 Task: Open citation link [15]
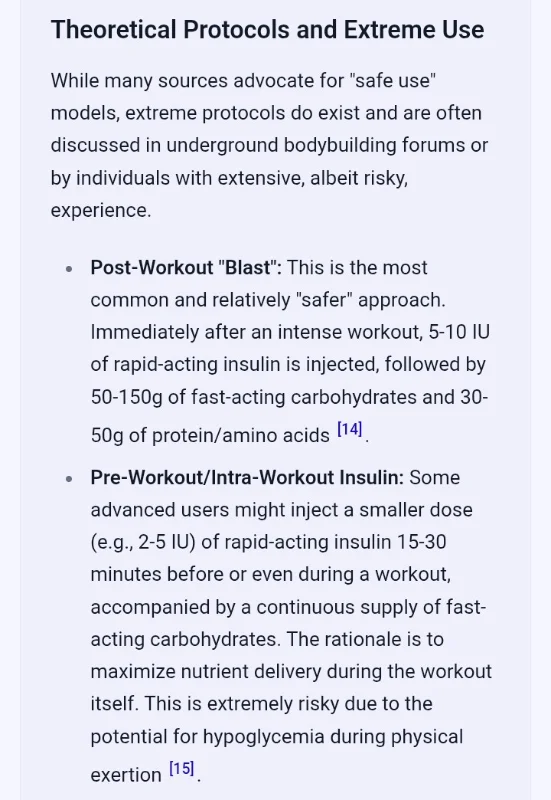click(182, 768)
